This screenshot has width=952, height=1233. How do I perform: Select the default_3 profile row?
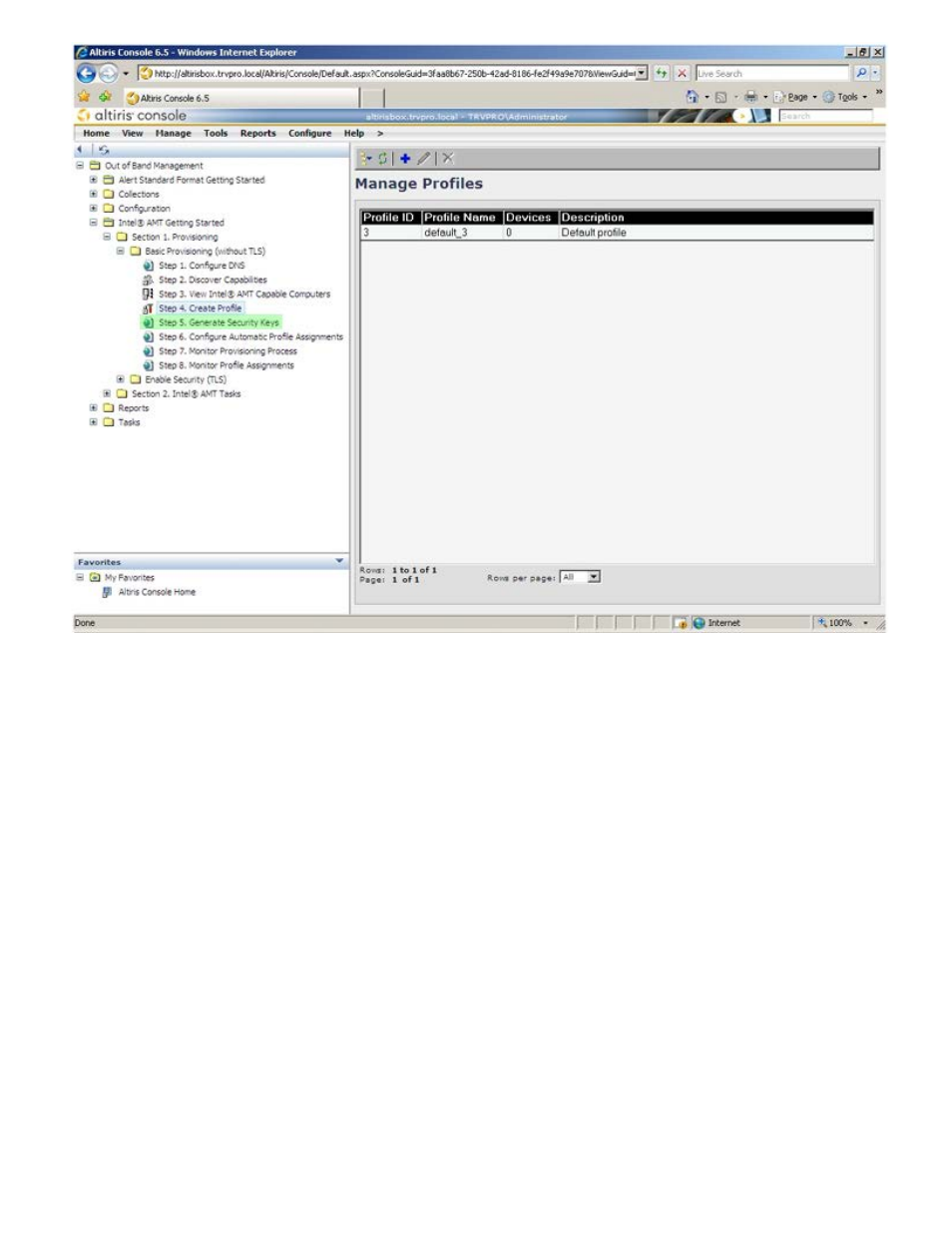617,233
